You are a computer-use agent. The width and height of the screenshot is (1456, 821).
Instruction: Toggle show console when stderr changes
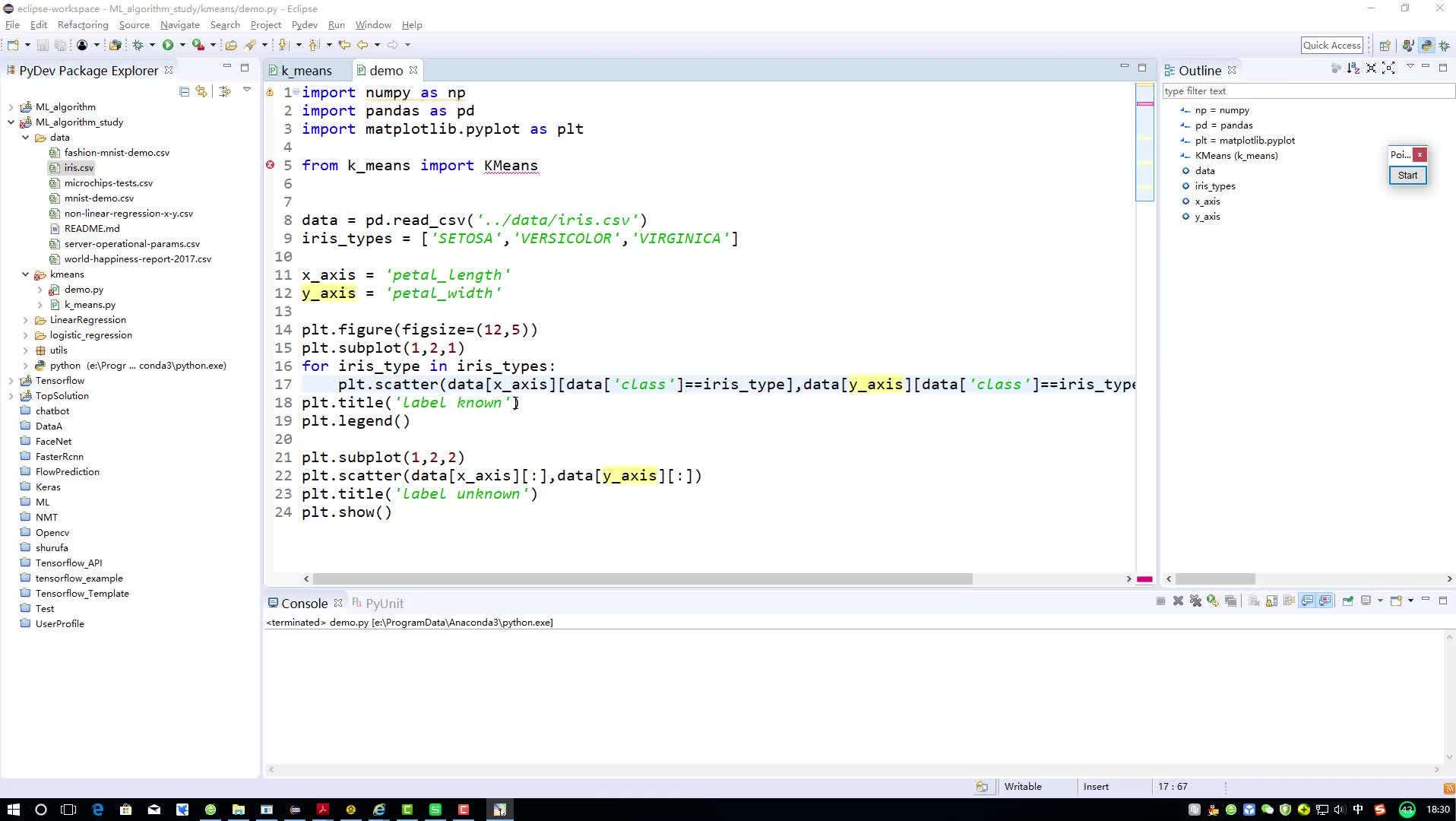[1325, 601]
